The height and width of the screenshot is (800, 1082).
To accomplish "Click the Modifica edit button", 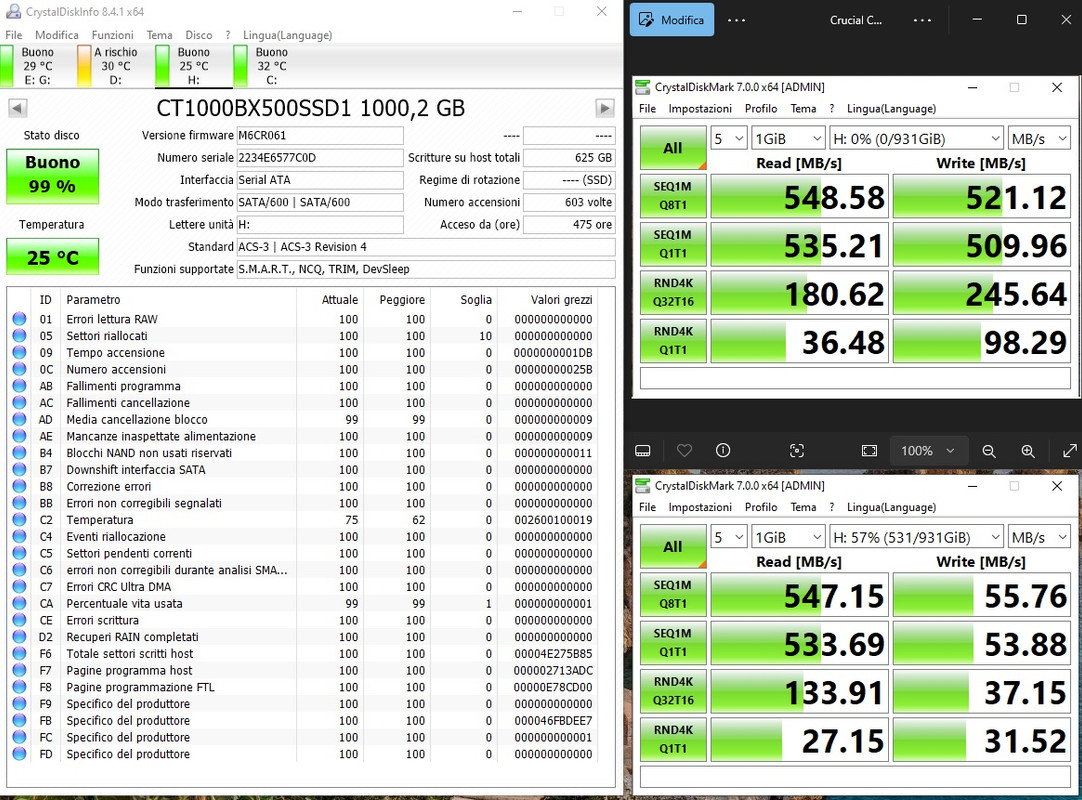I will 672,20.
